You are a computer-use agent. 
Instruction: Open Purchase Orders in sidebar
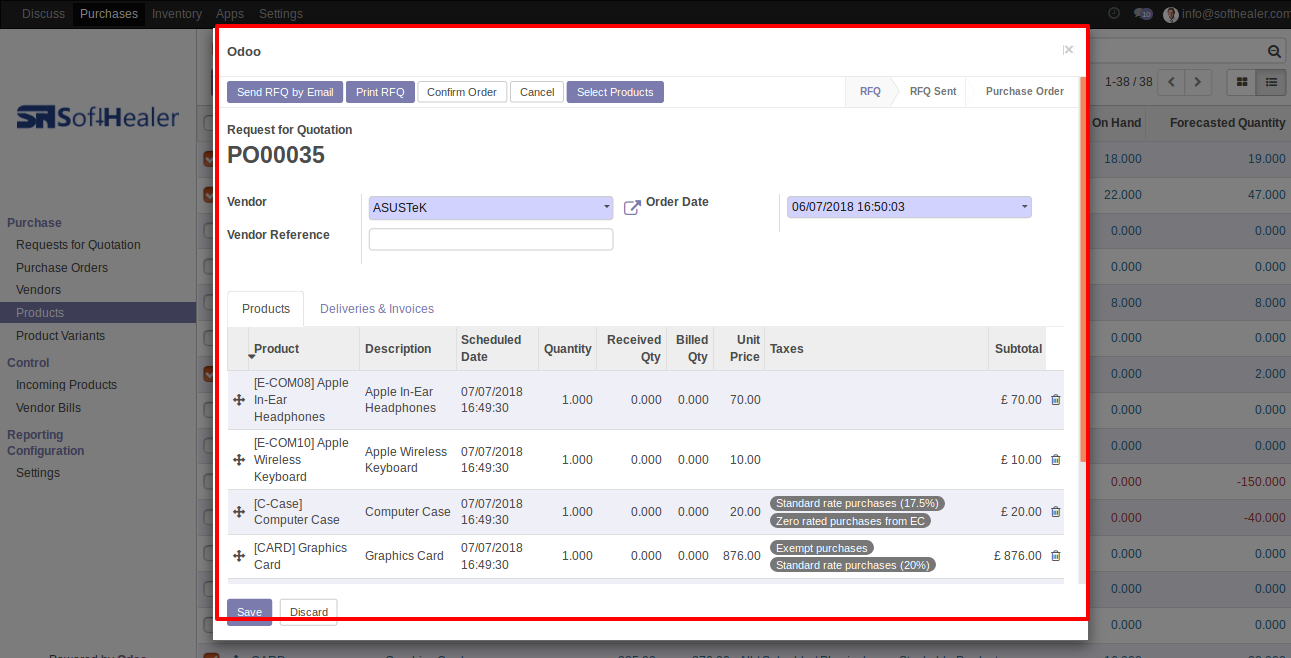click(62, 268)
